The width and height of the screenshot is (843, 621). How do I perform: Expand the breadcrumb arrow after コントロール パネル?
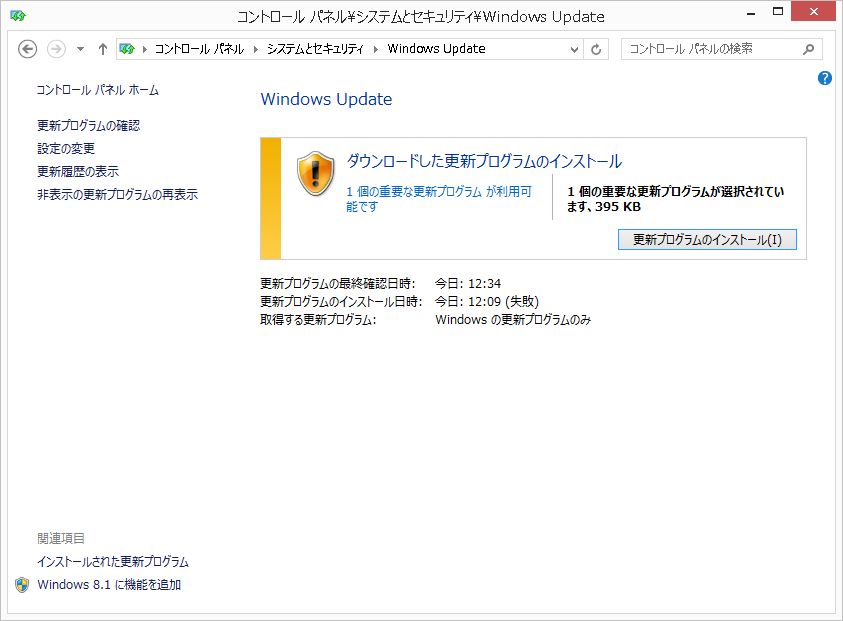(256, 49)
